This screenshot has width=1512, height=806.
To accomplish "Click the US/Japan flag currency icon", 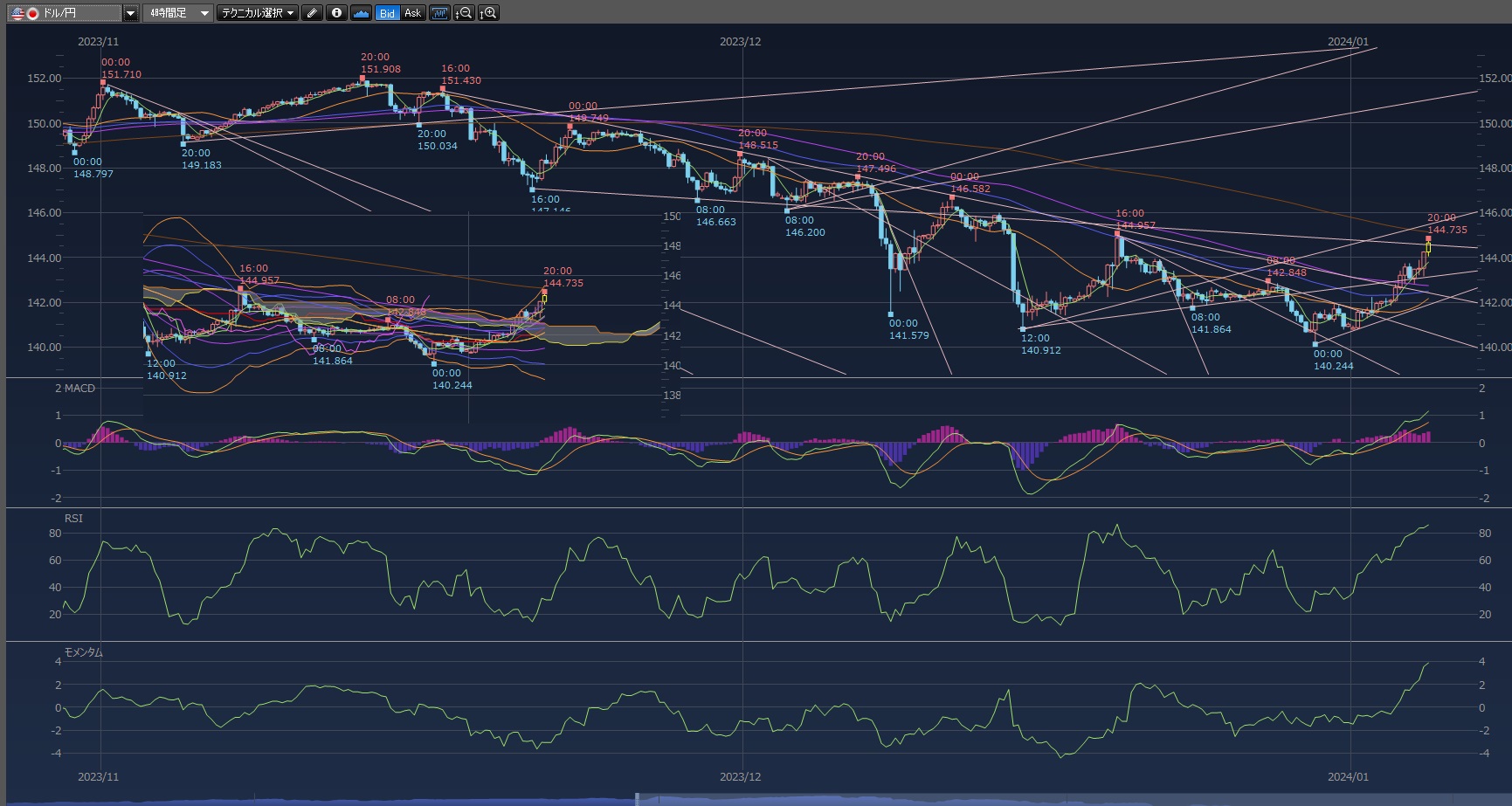I will click(x=24, y=13).
